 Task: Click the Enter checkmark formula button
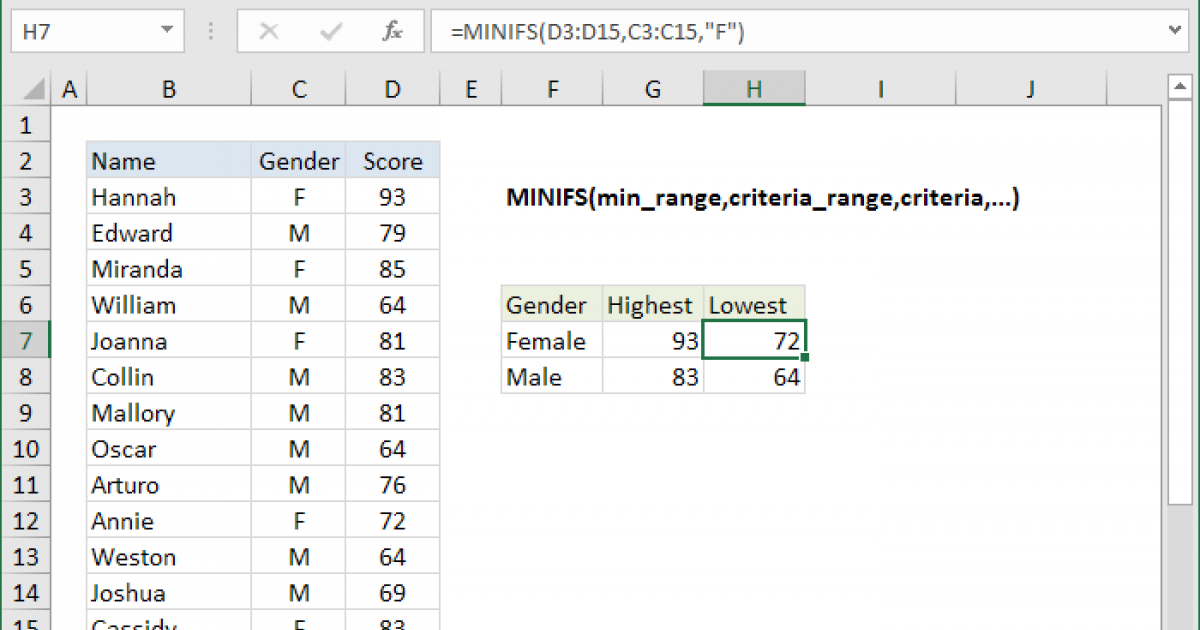[x=330, y=32]
